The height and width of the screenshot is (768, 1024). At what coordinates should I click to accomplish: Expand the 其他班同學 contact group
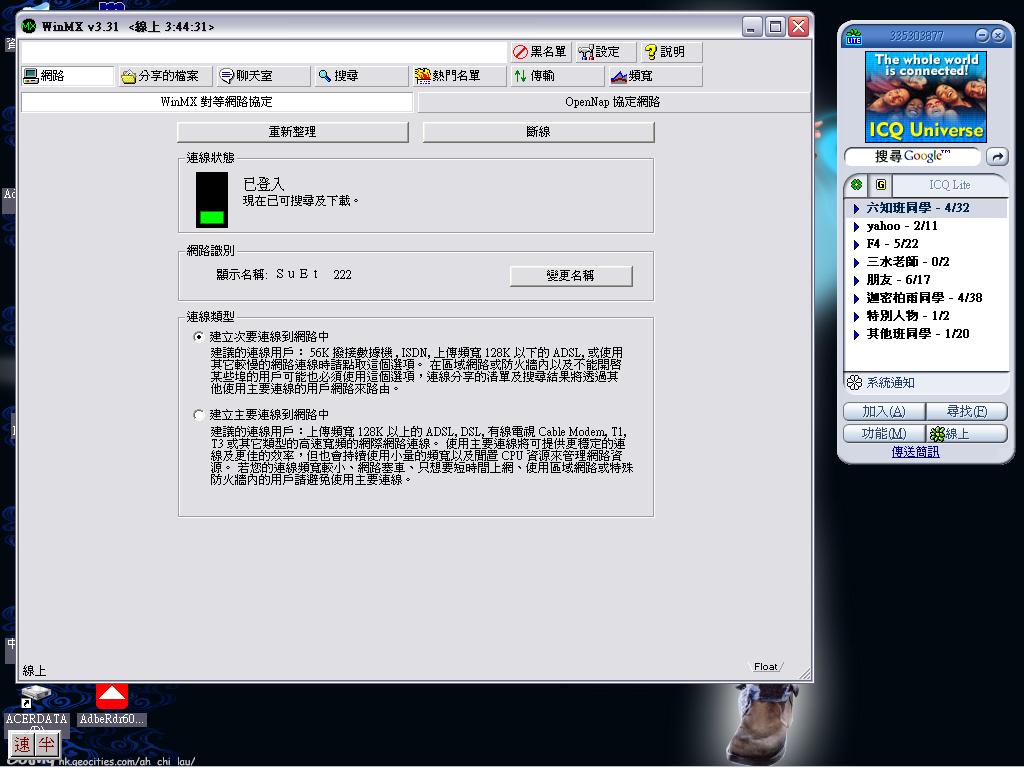click(x=856, y=334)
